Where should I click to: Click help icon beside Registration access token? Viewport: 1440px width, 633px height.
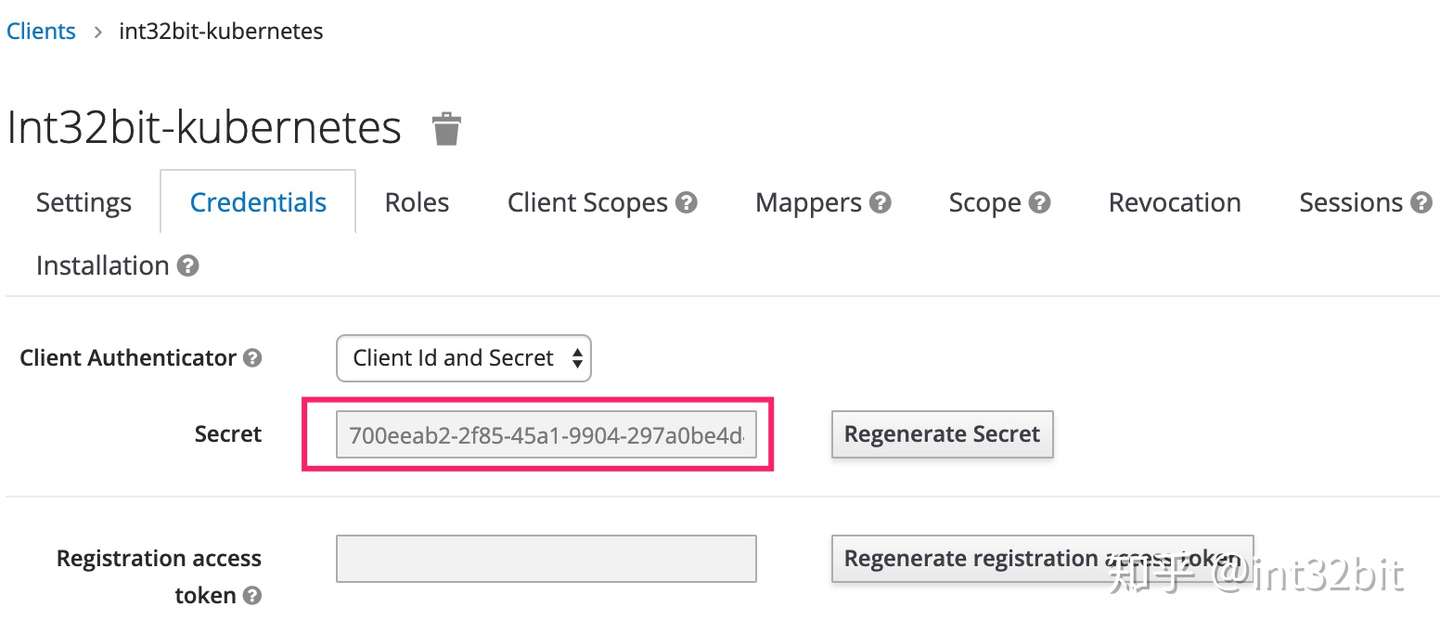(x=253, y=596)
